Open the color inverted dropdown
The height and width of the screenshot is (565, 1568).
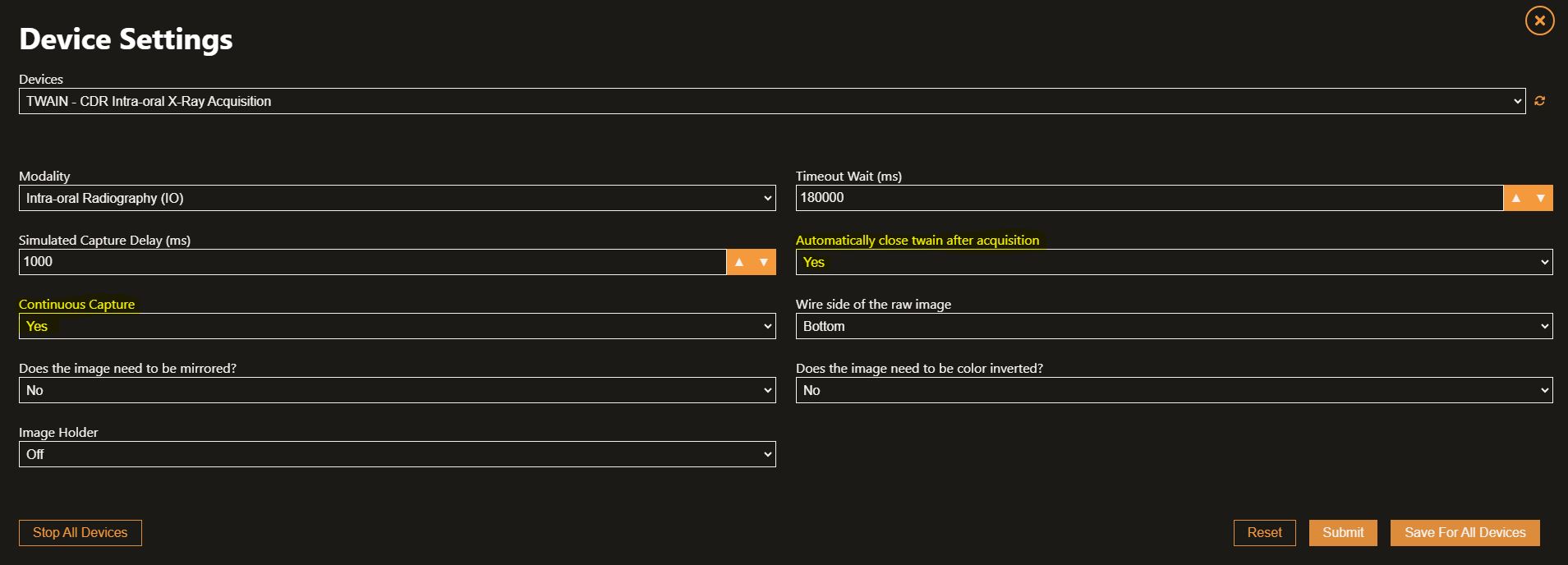(1175, 390)
